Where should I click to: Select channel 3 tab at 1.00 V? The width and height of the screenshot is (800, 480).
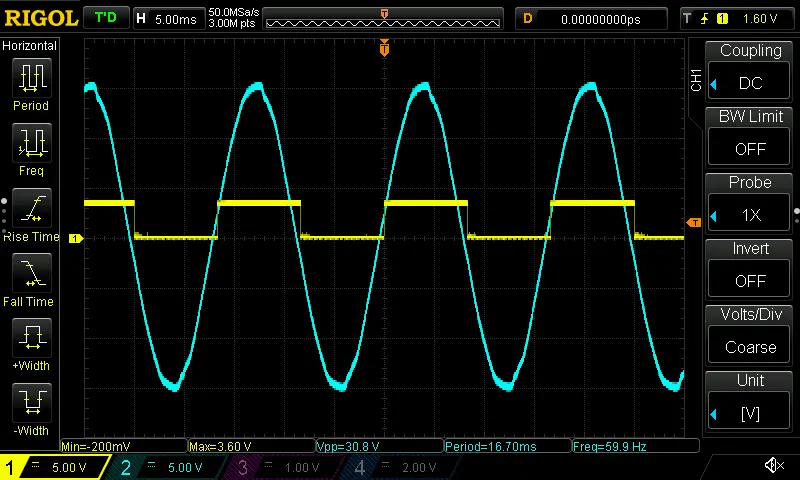[285, 467]
